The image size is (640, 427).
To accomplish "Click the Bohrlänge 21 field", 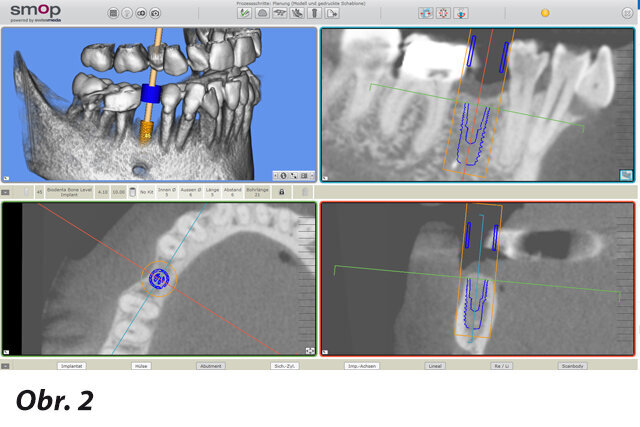I will pyautogui.click(x=257, y=190).
